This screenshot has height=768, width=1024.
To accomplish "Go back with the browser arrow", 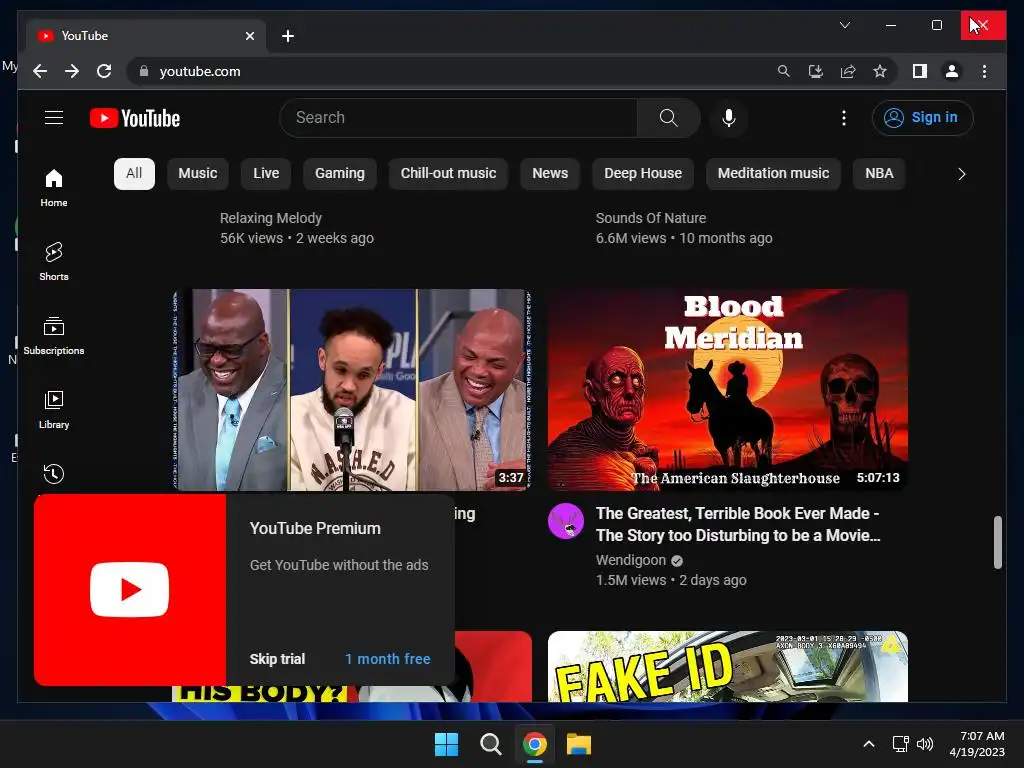I will 40,71.
